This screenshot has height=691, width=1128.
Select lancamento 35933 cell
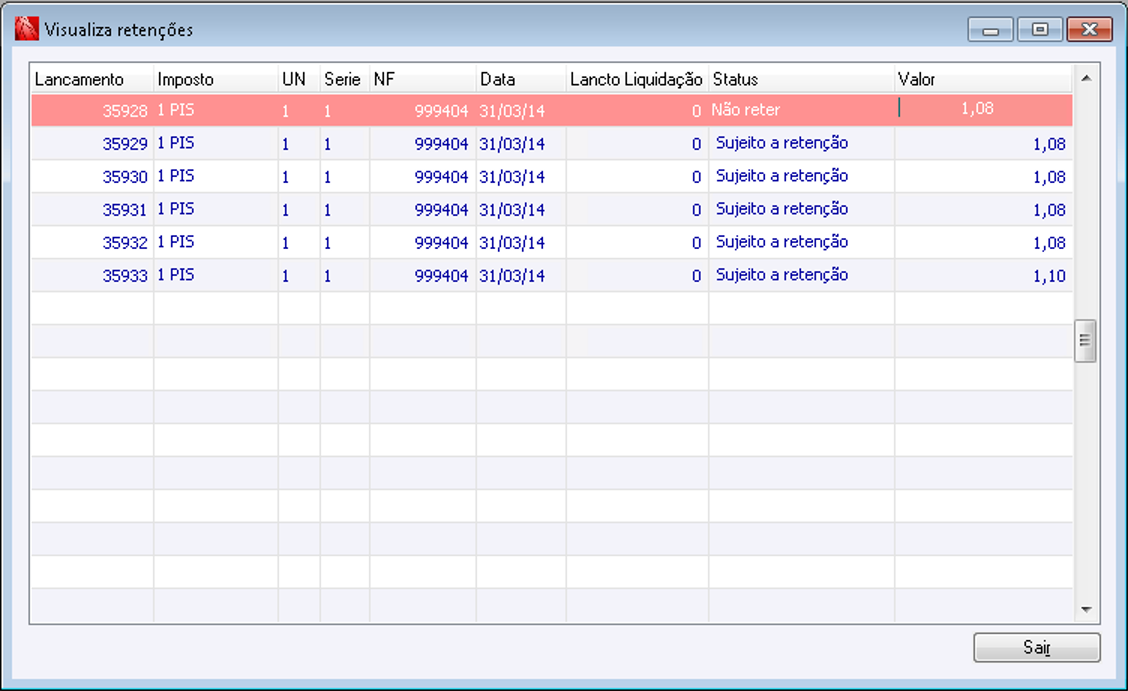pyautogui.click(x=92, y=276)
